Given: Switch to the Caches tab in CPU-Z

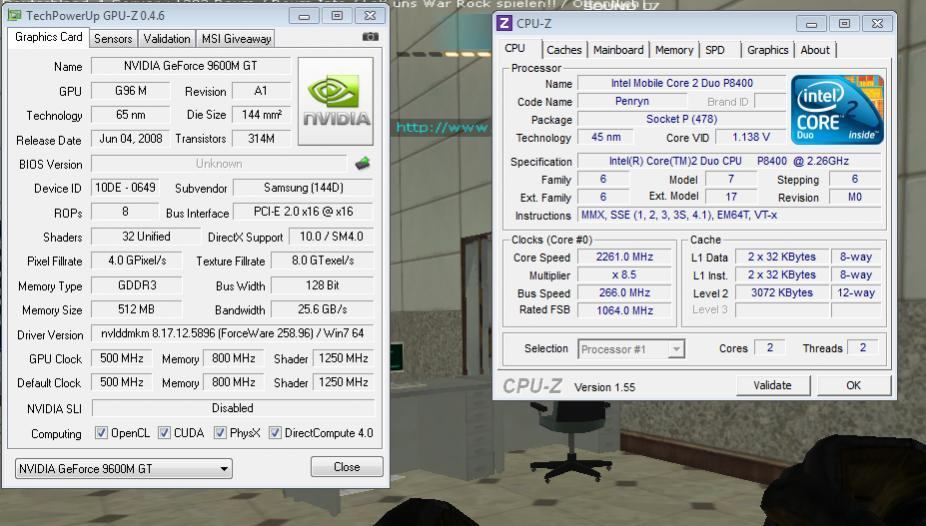Looking at the screenshot, I should pos(564,50).
